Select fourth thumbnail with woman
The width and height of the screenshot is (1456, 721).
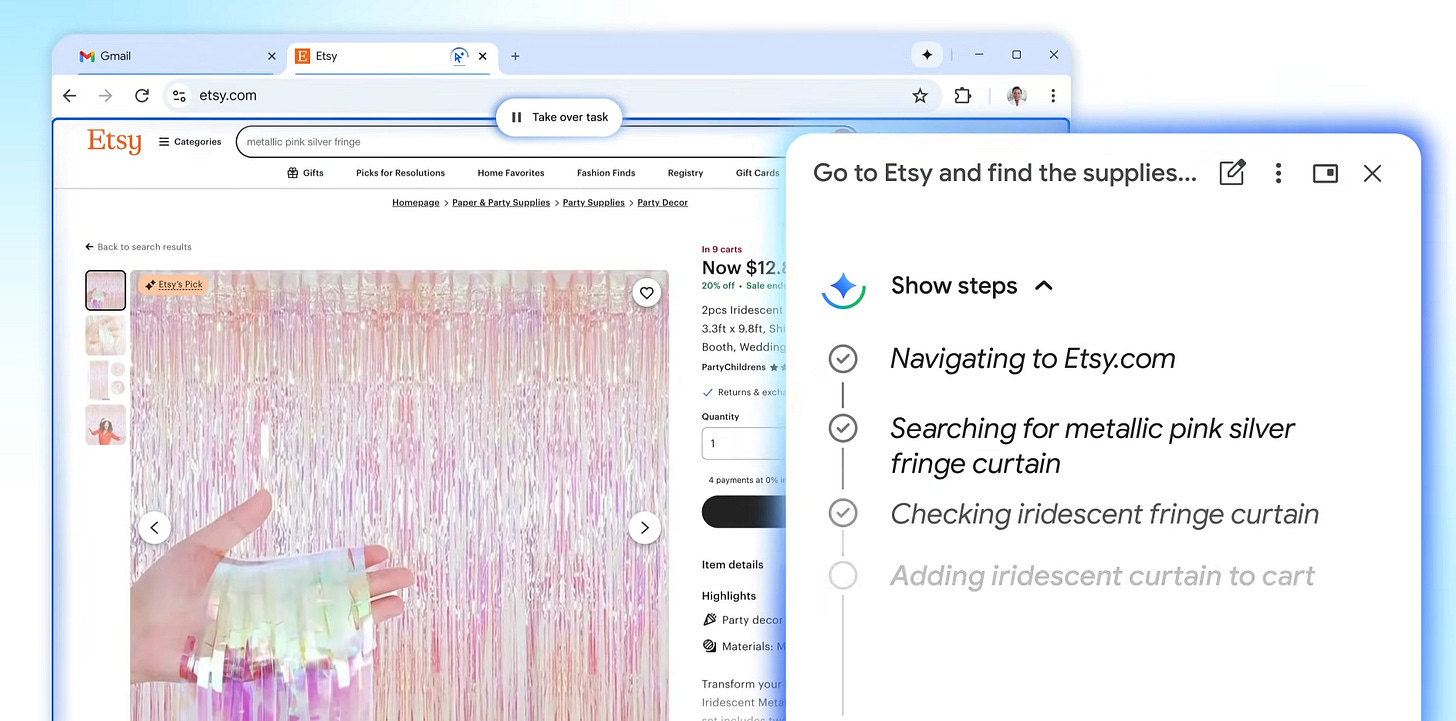pos(106,425)
